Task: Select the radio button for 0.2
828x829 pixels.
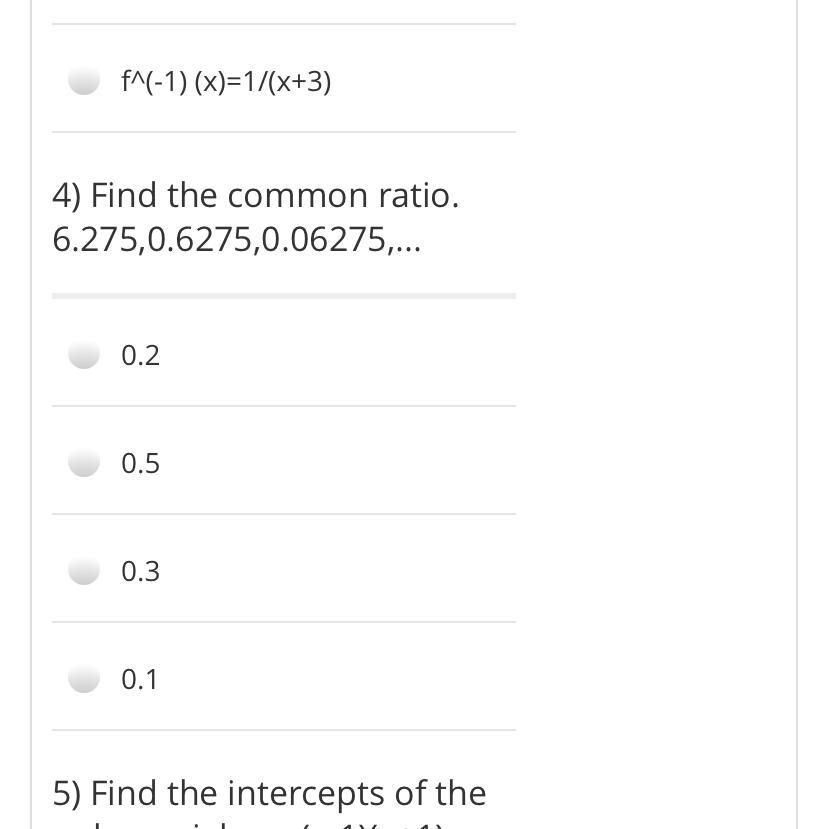Action: 84,355
